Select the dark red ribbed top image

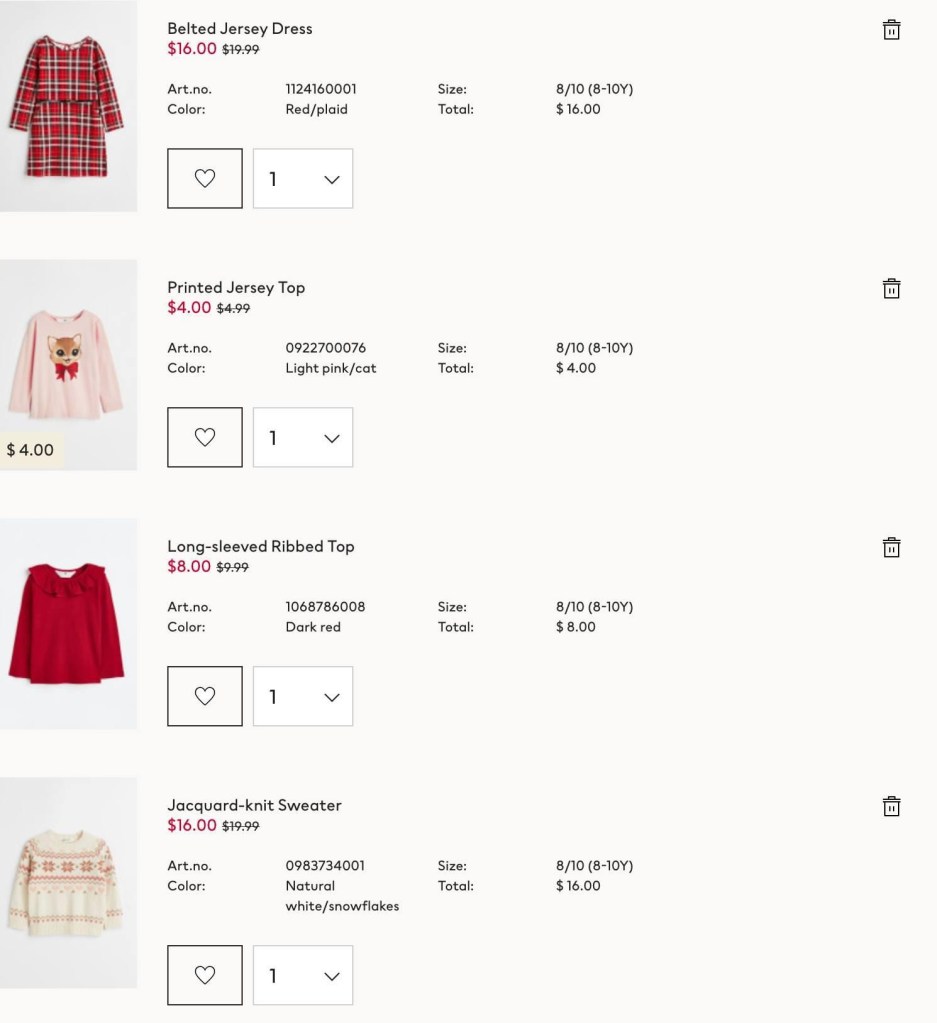pos(69,624)
